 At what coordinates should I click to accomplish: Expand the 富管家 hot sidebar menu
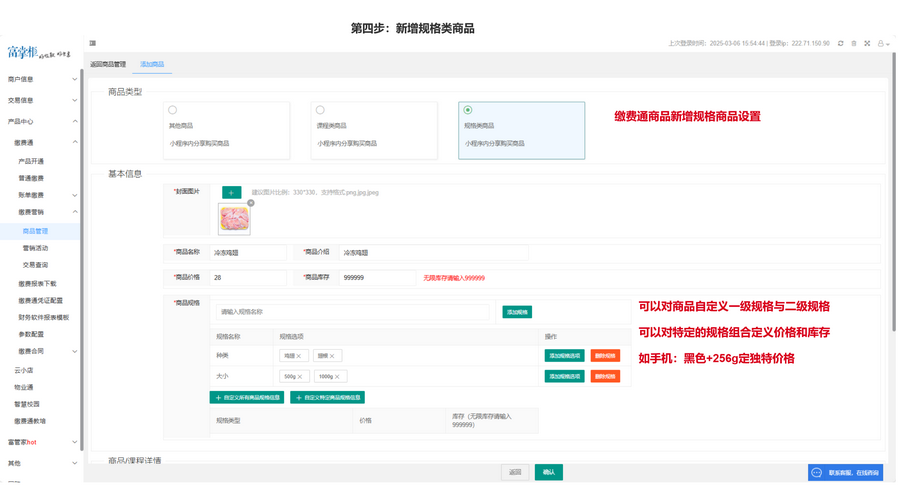point(40,443)
